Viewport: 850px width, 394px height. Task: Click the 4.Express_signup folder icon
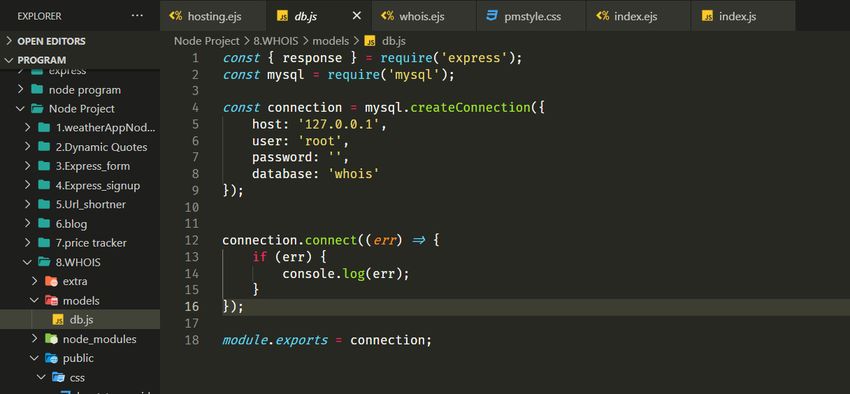pyautogui.click(x=44, y=185)
